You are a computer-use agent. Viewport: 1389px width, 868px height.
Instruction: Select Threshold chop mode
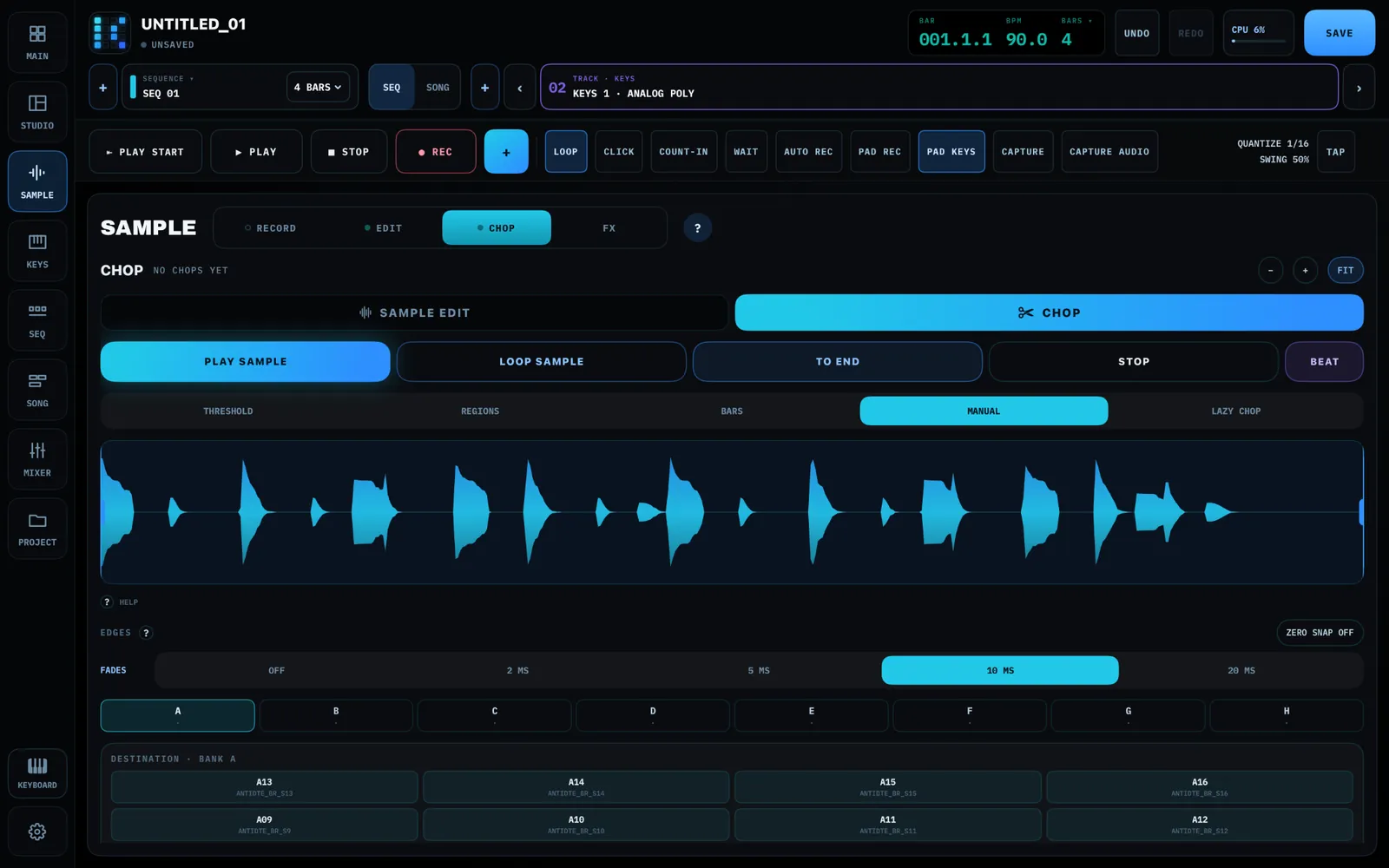[x=228, y=411]
